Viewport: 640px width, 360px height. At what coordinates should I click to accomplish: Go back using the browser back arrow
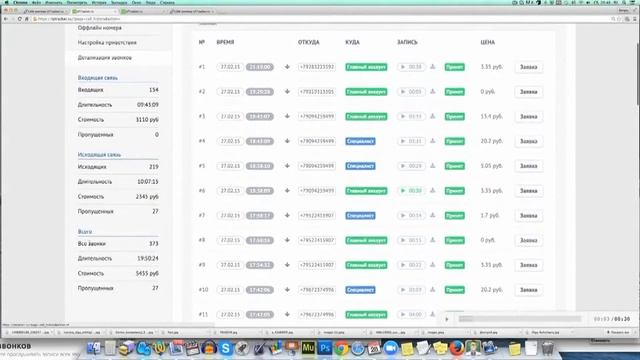point(6,19)
